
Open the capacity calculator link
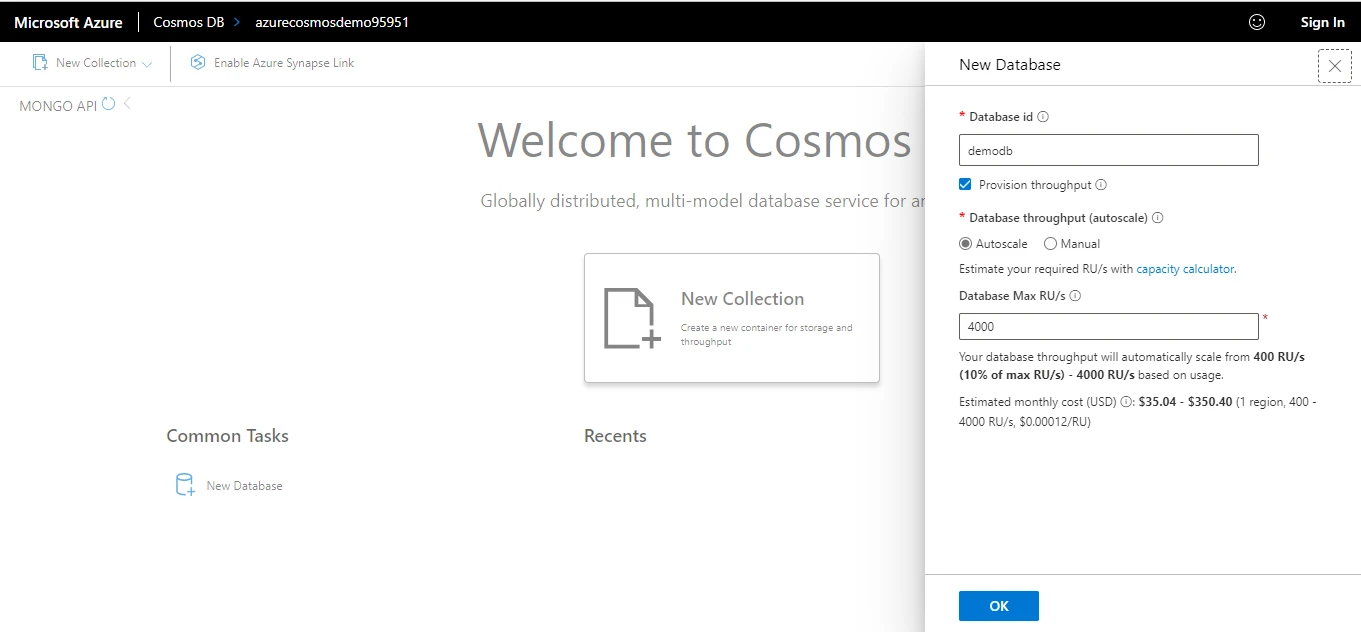coord(1185,269)
